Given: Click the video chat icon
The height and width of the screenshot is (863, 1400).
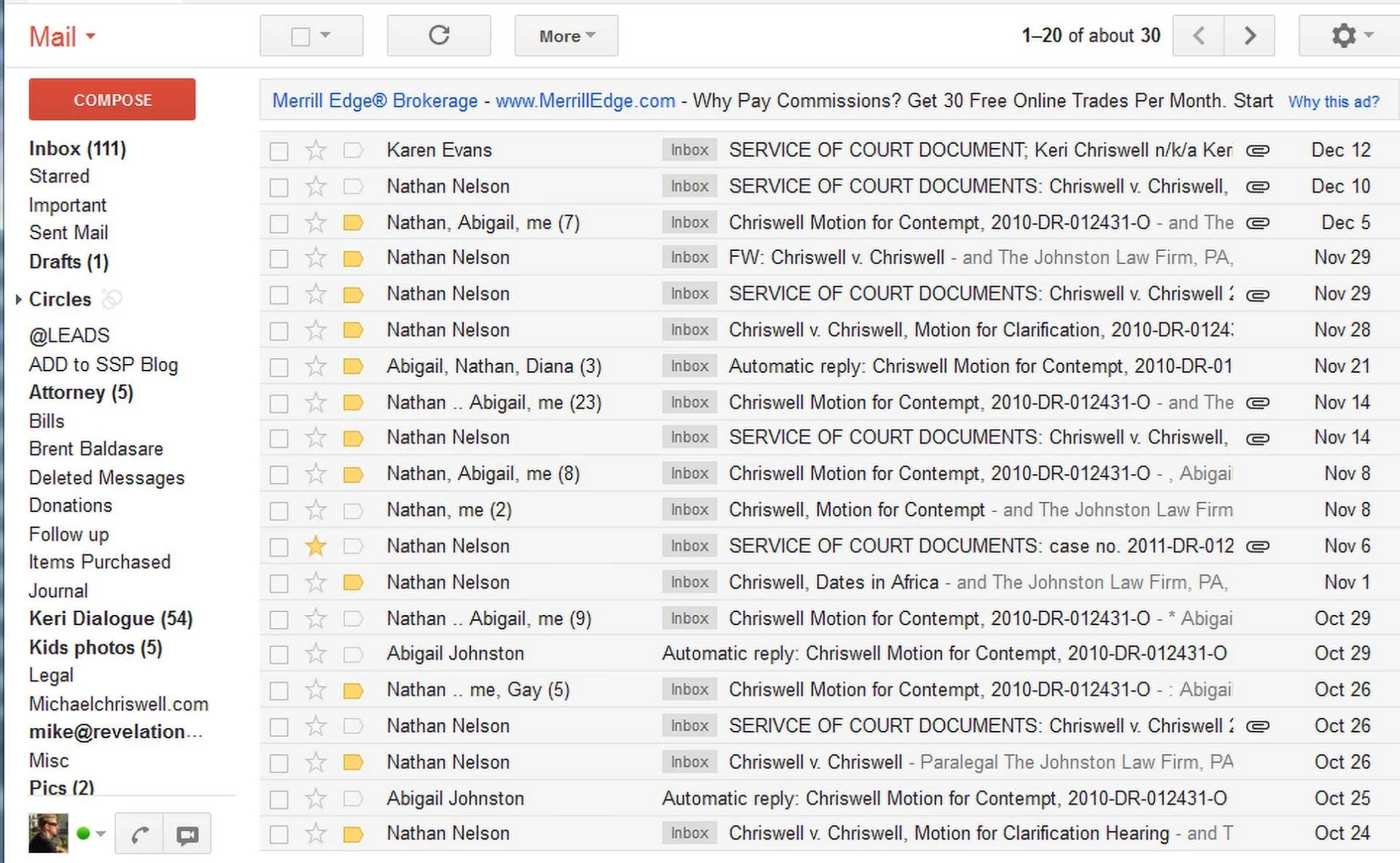Looking at the screenshot, I should pos(187,834).
